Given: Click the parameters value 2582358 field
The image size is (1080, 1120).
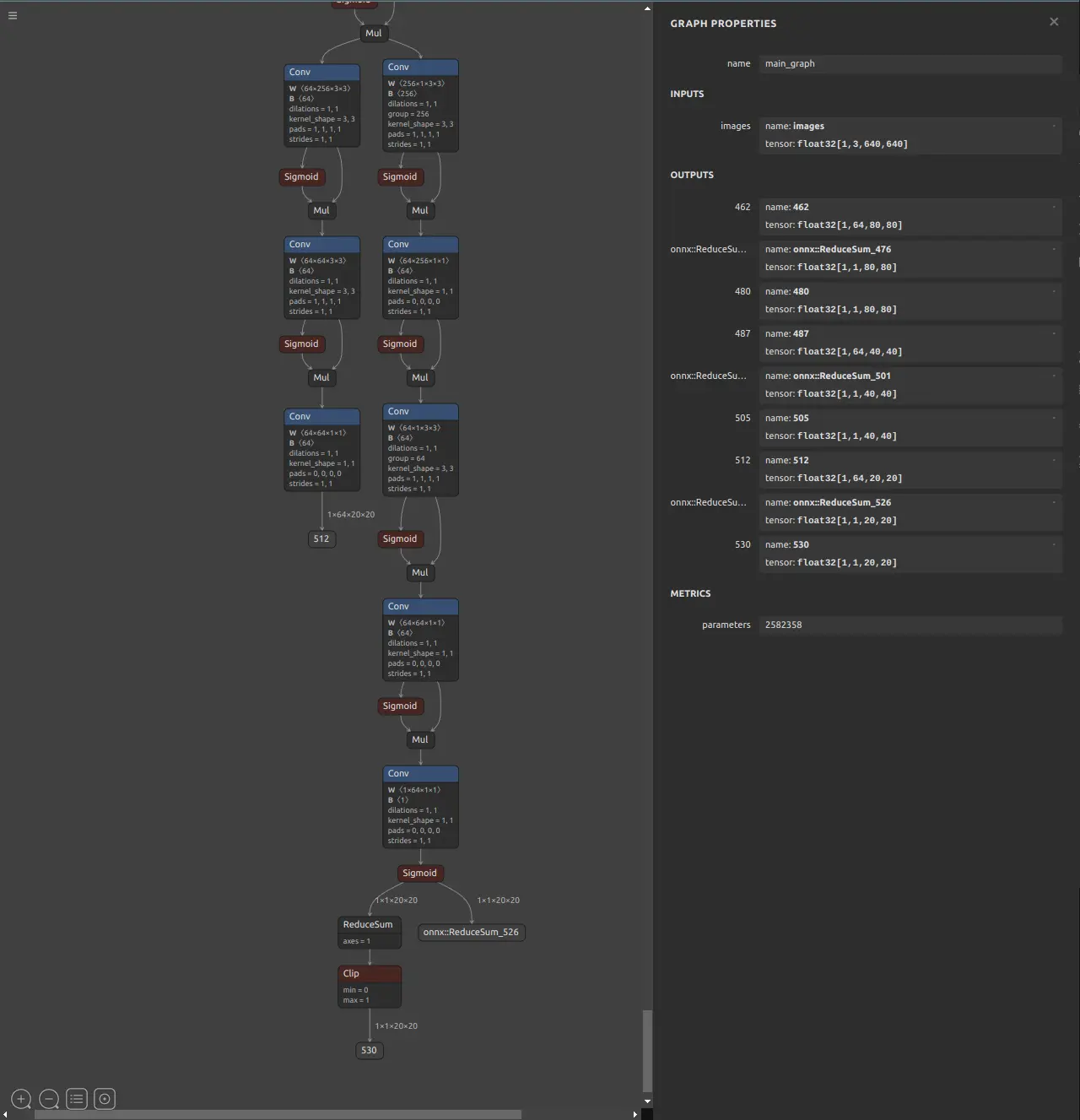Looking at the screenshot, I should (910, 625).
